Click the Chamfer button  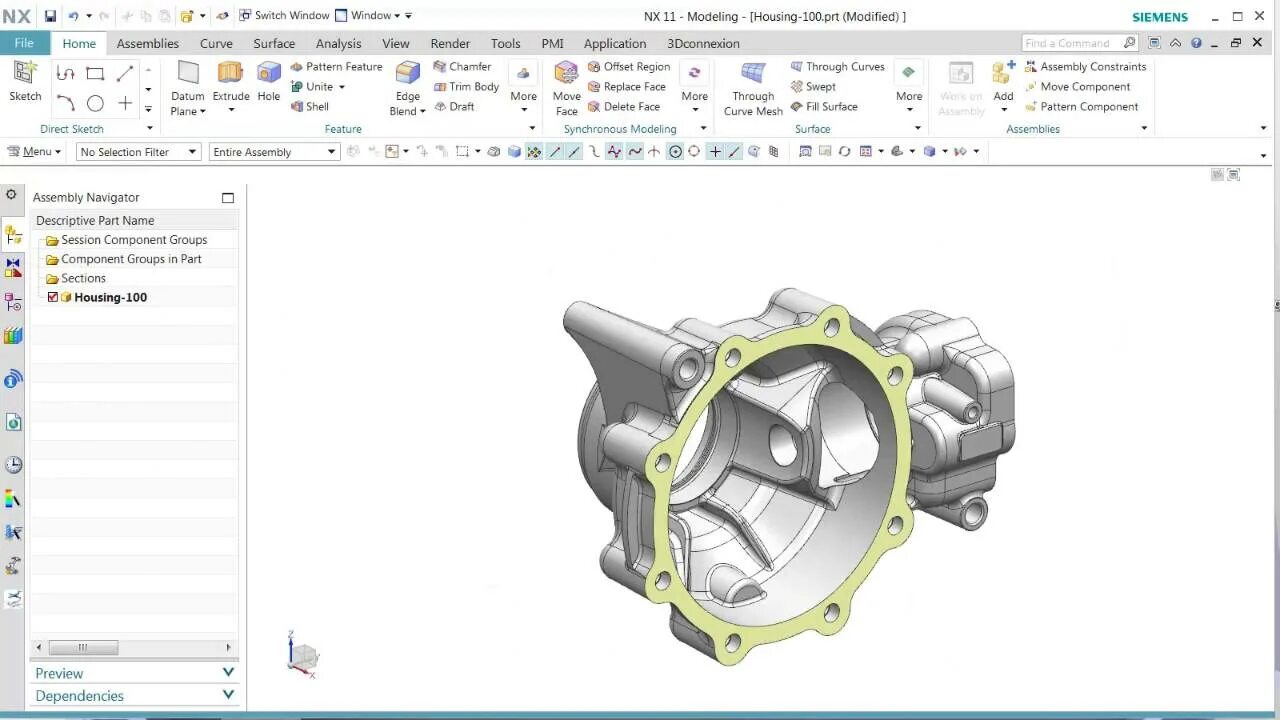[x=462, y=67]
